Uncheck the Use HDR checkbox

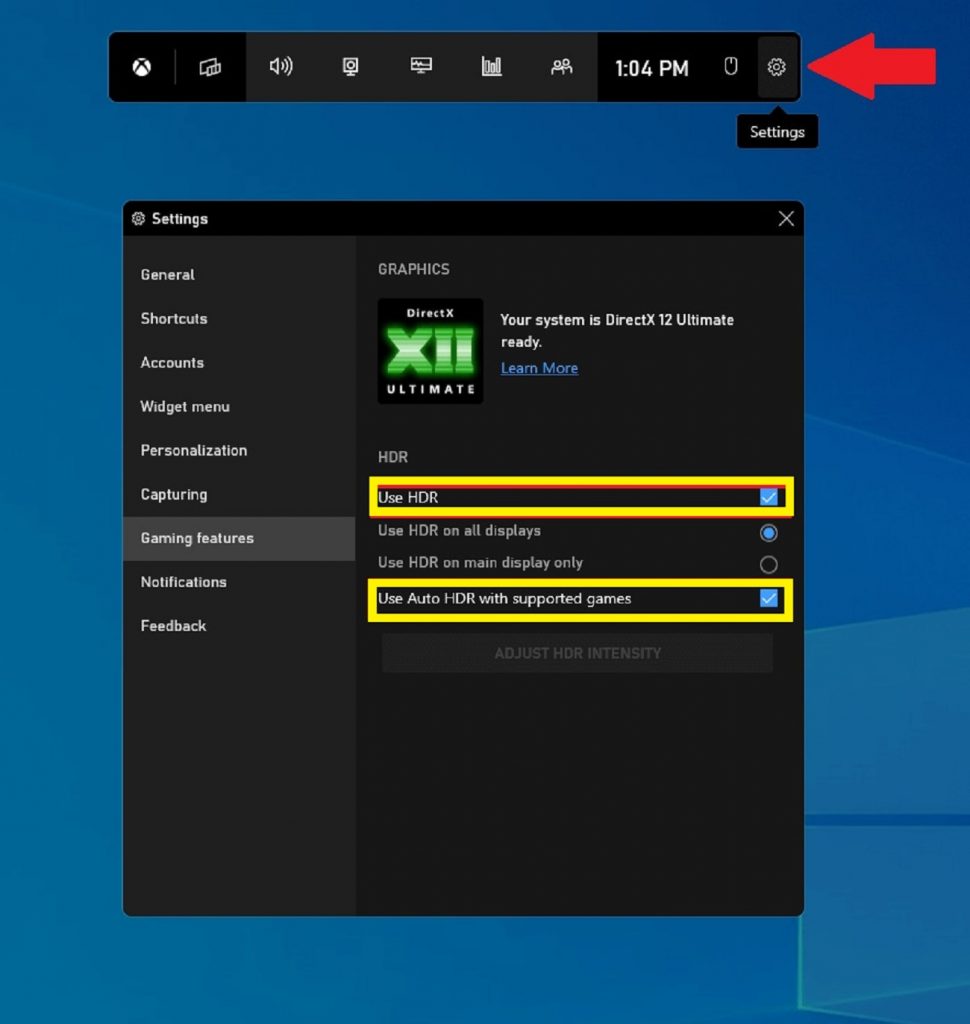tap(768, 497)
